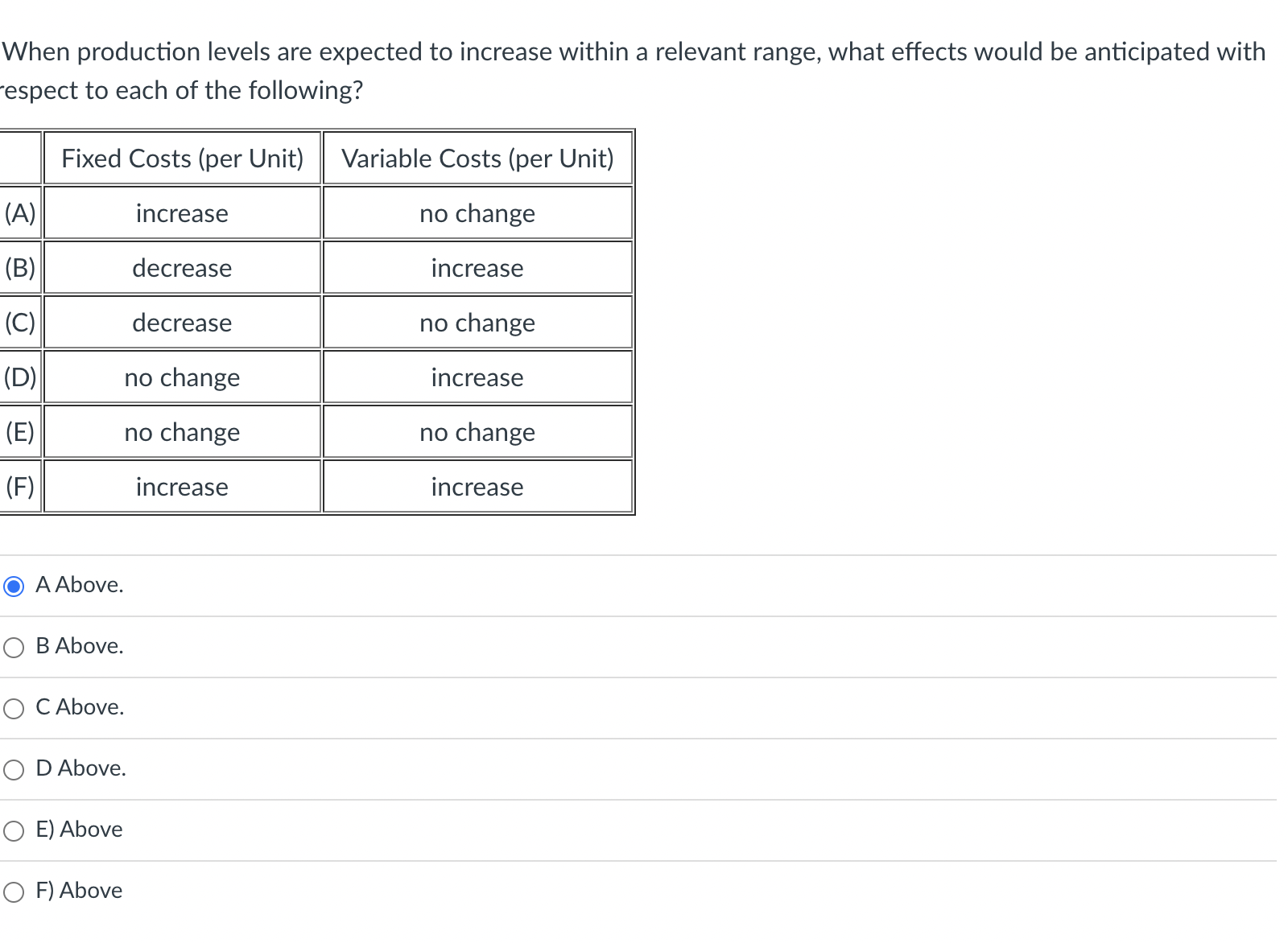The image size is (1288, 943).
Task: Click the 'Fixed Costs (per Unit)' column header
Action: pos(182,159)
